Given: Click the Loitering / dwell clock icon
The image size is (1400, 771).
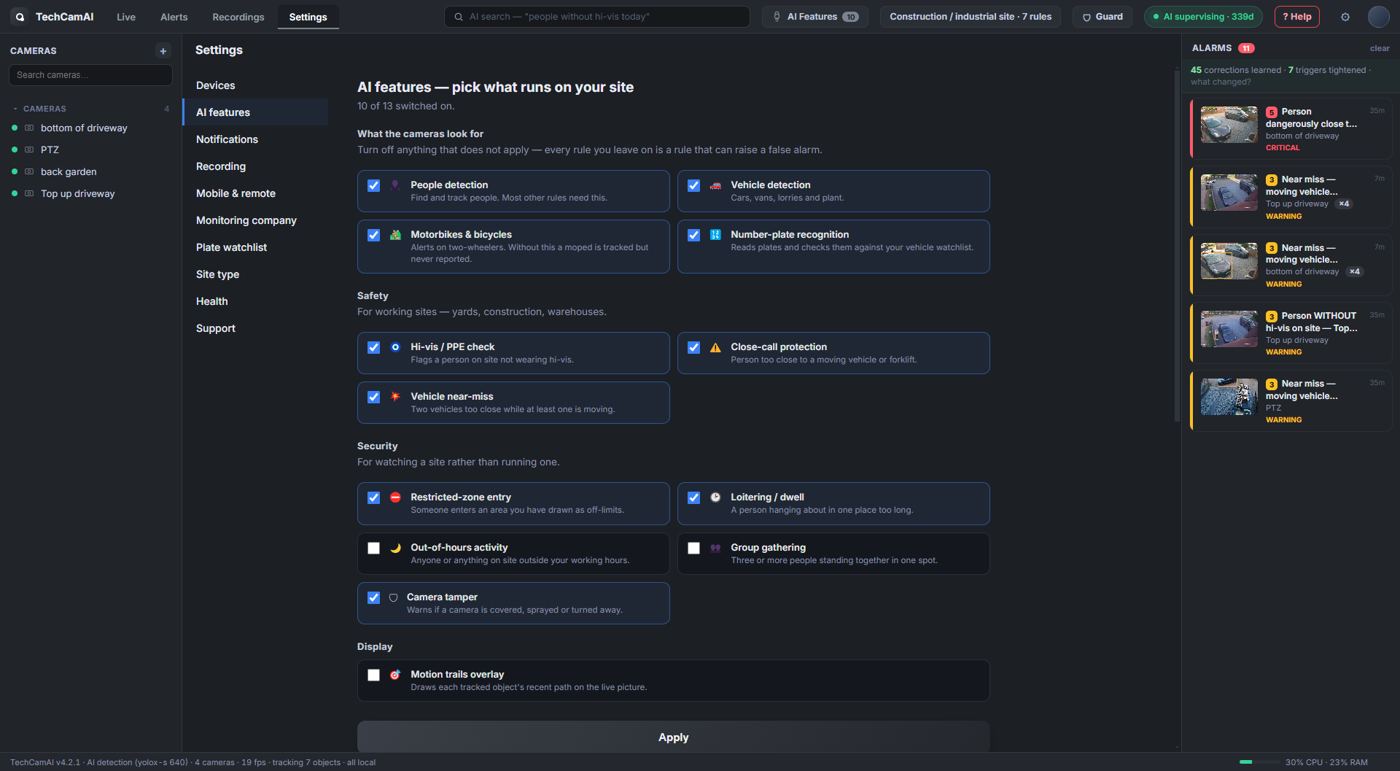Looking at the screenshot, I should pos(715,497).
